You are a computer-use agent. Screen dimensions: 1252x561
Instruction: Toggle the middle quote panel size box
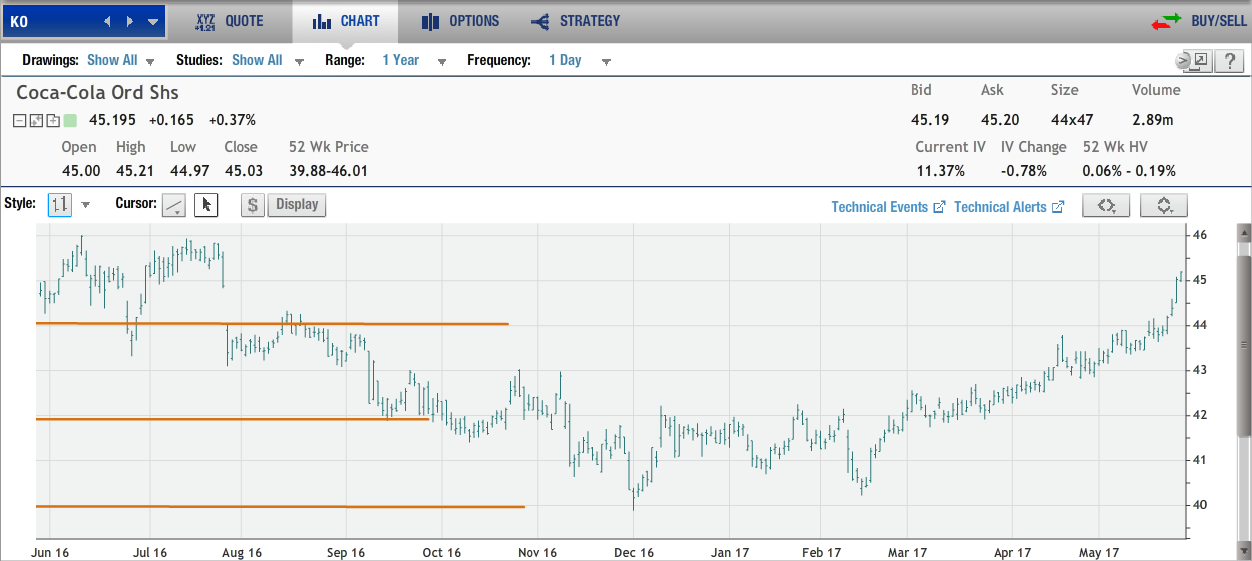(37, 121)
